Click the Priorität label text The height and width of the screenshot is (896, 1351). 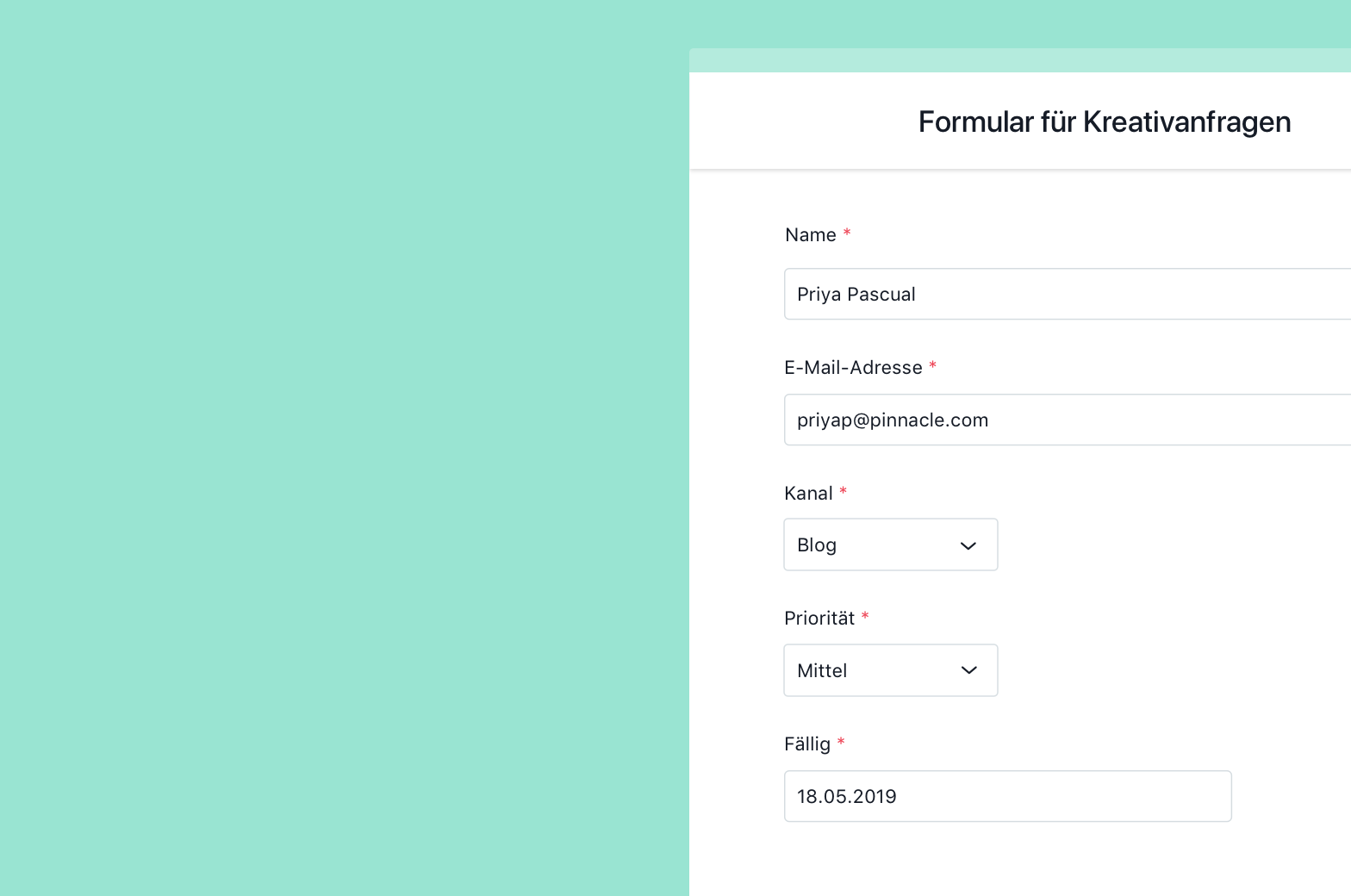tap(819, 619)
